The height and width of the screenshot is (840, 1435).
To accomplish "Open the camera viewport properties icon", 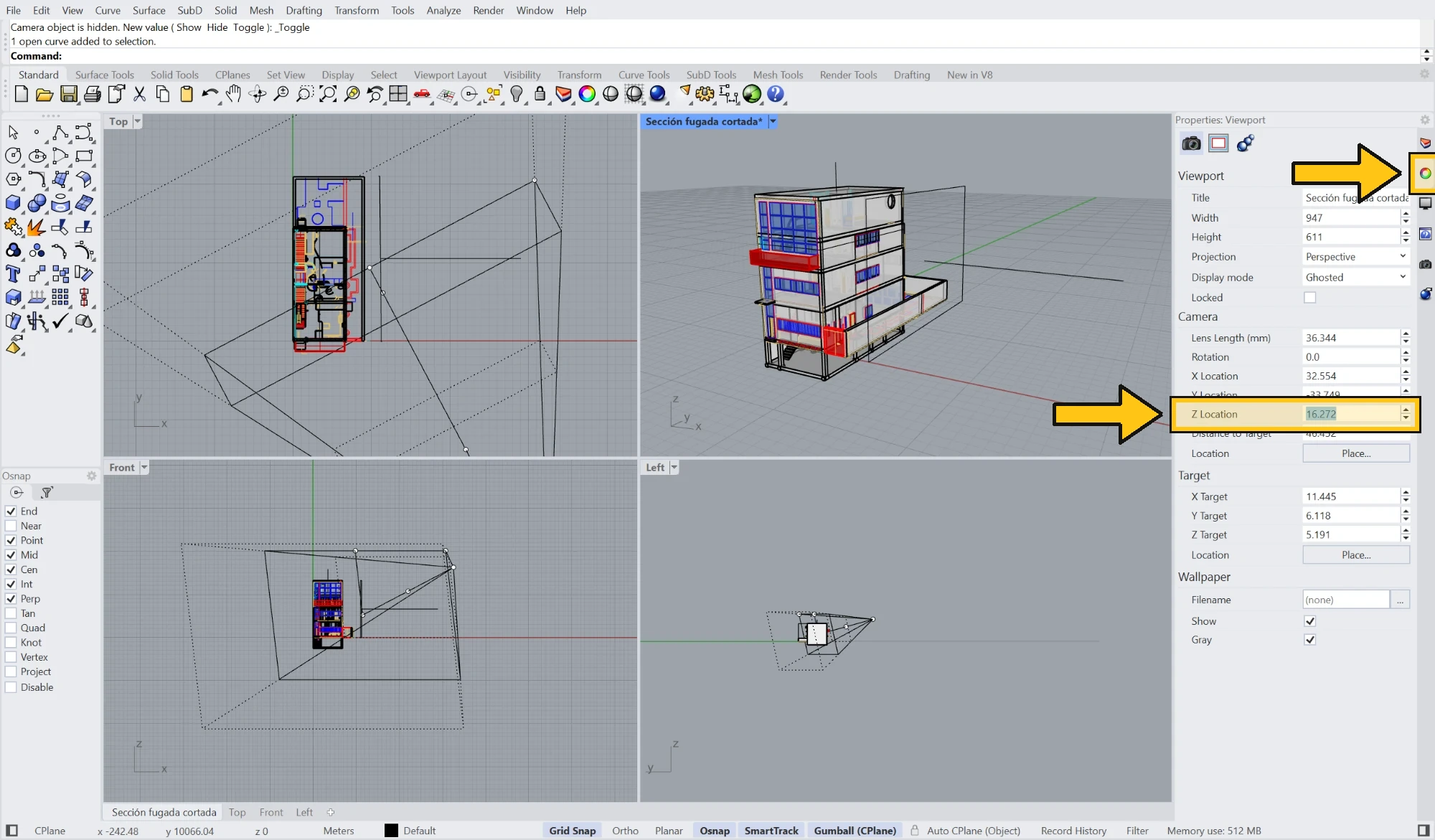I will (1191, 143).
